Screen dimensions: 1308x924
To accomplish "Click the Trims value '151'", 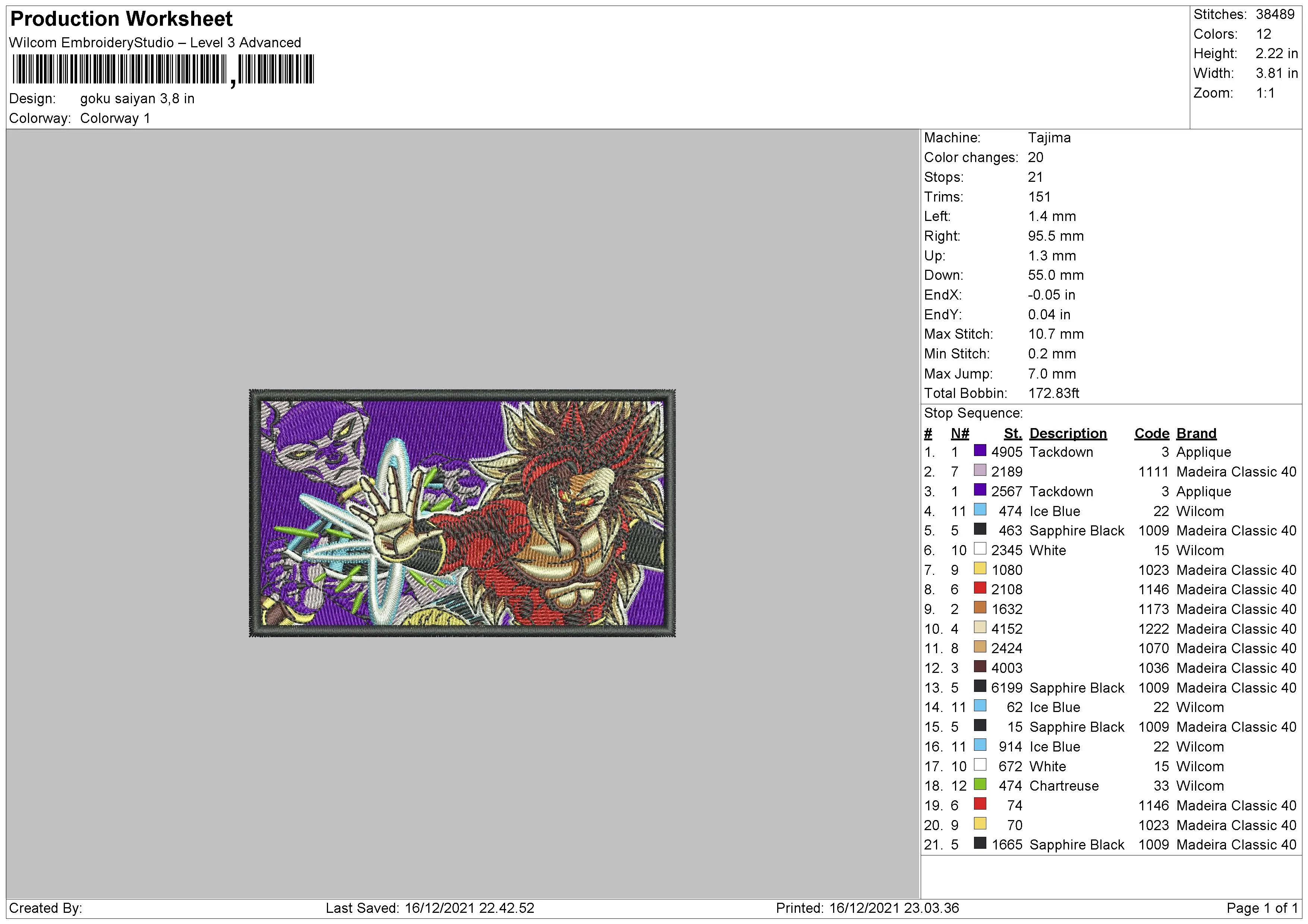I will (1039, 197).
